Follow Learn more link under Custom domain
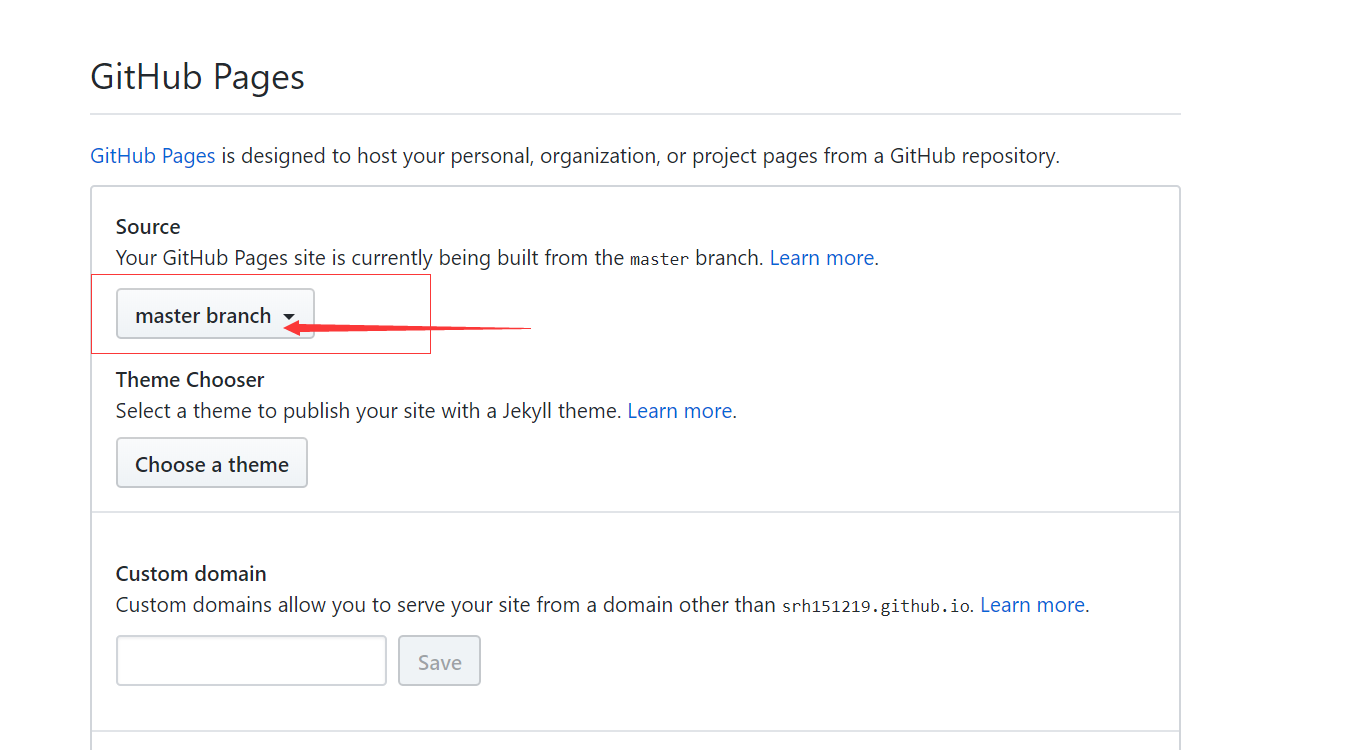1361x750 pixels. (1032, 605)
